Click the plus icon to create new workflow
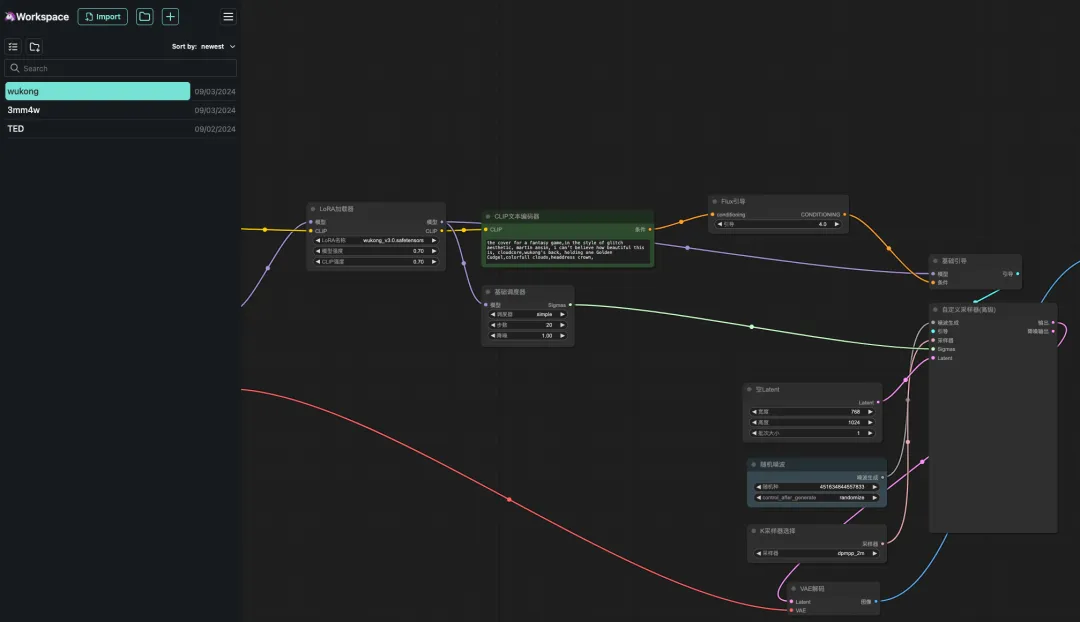Image resolution: width=1080 pixels, height=622 pixels. tap(171, 17)
